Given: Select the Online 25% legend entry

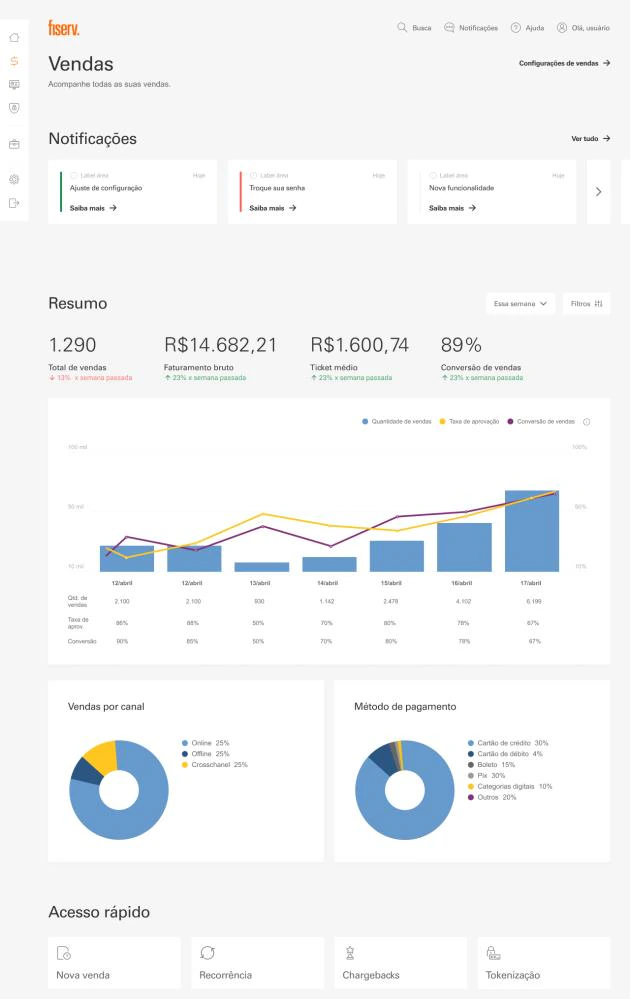Looking at the screenshot, I should pos(206,744).
